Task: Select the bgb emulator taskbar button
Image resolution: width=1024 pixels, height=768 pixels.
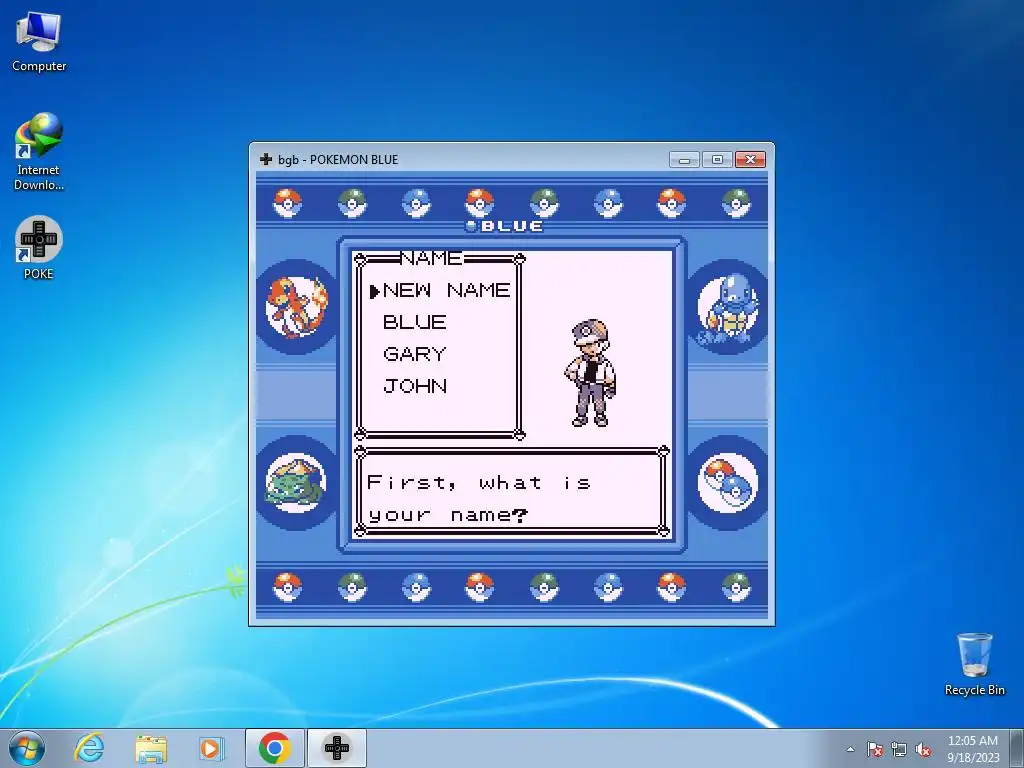Action: tap(337, 748)
